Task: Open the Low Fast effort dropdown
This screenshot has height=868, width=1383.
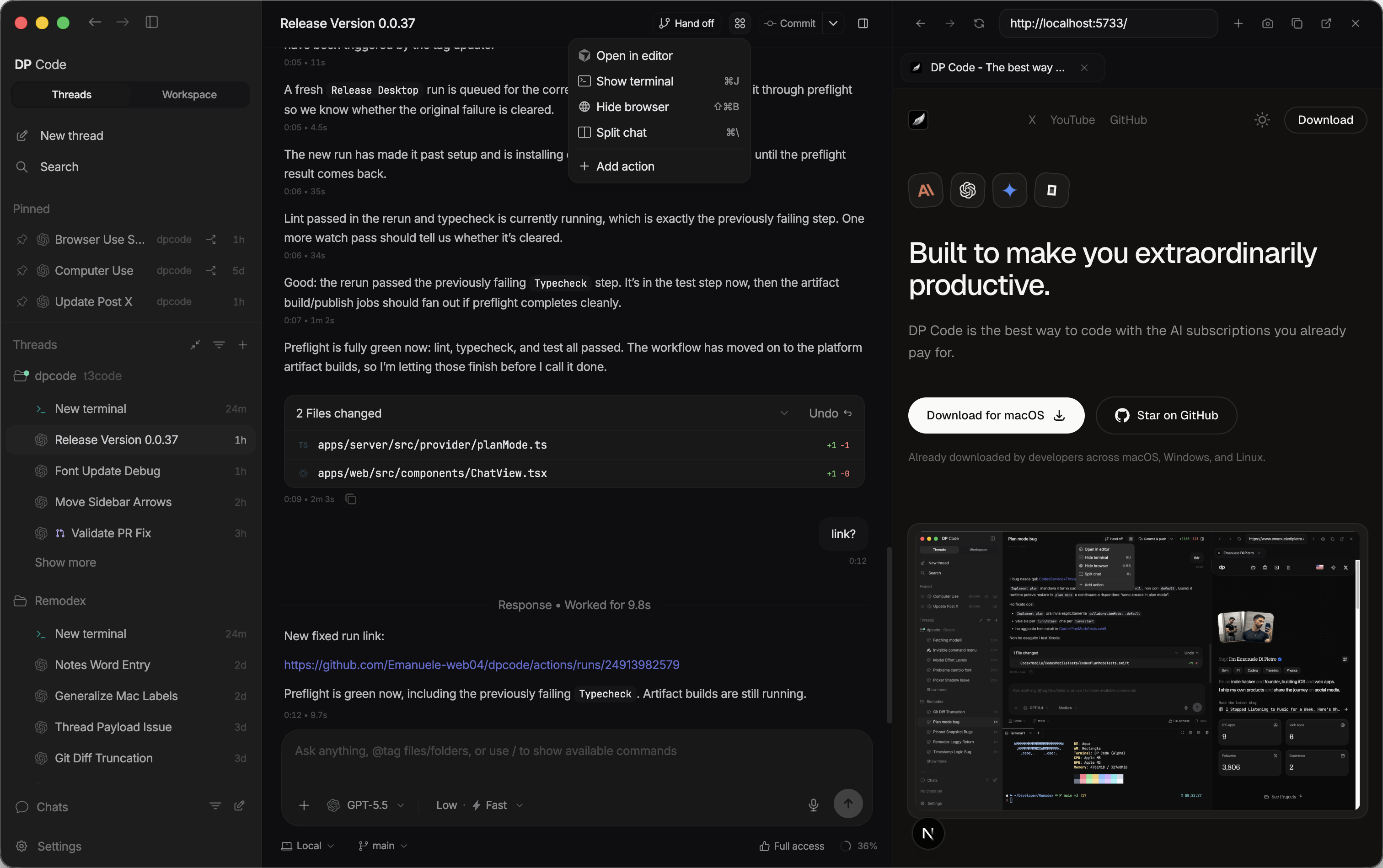Action: coord(479,805)
